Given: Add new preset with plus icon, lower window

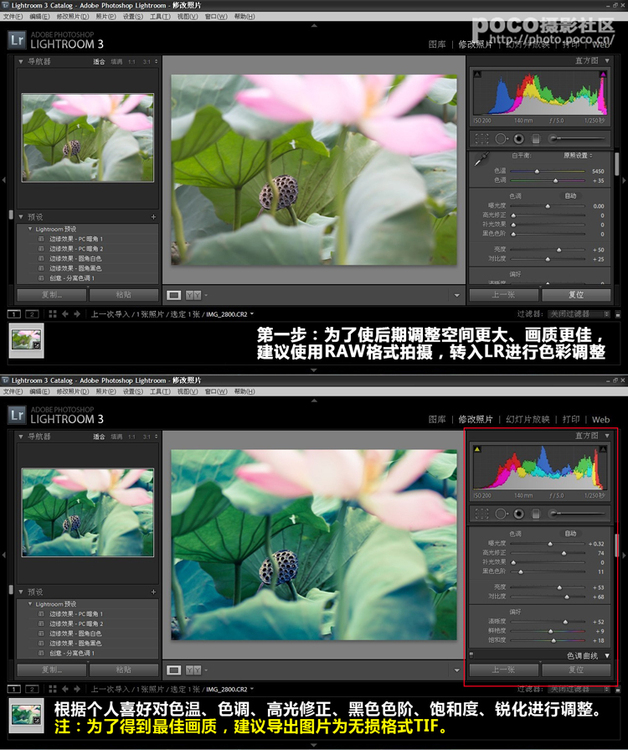Looking at the screenshot, I should [154, 592].
